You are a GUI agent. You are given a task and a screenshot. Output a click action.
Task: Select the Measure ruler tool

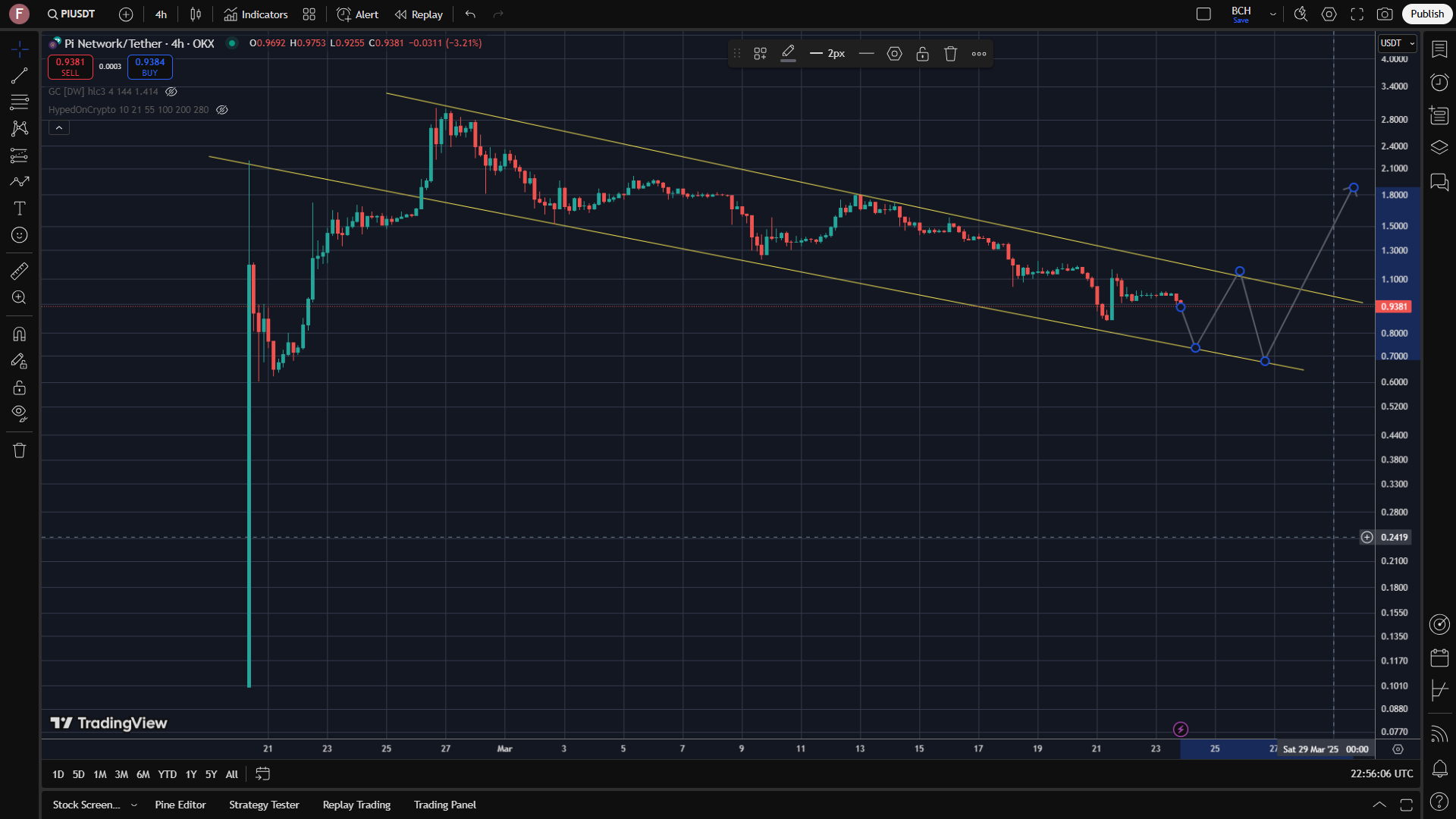coord(20,271)
